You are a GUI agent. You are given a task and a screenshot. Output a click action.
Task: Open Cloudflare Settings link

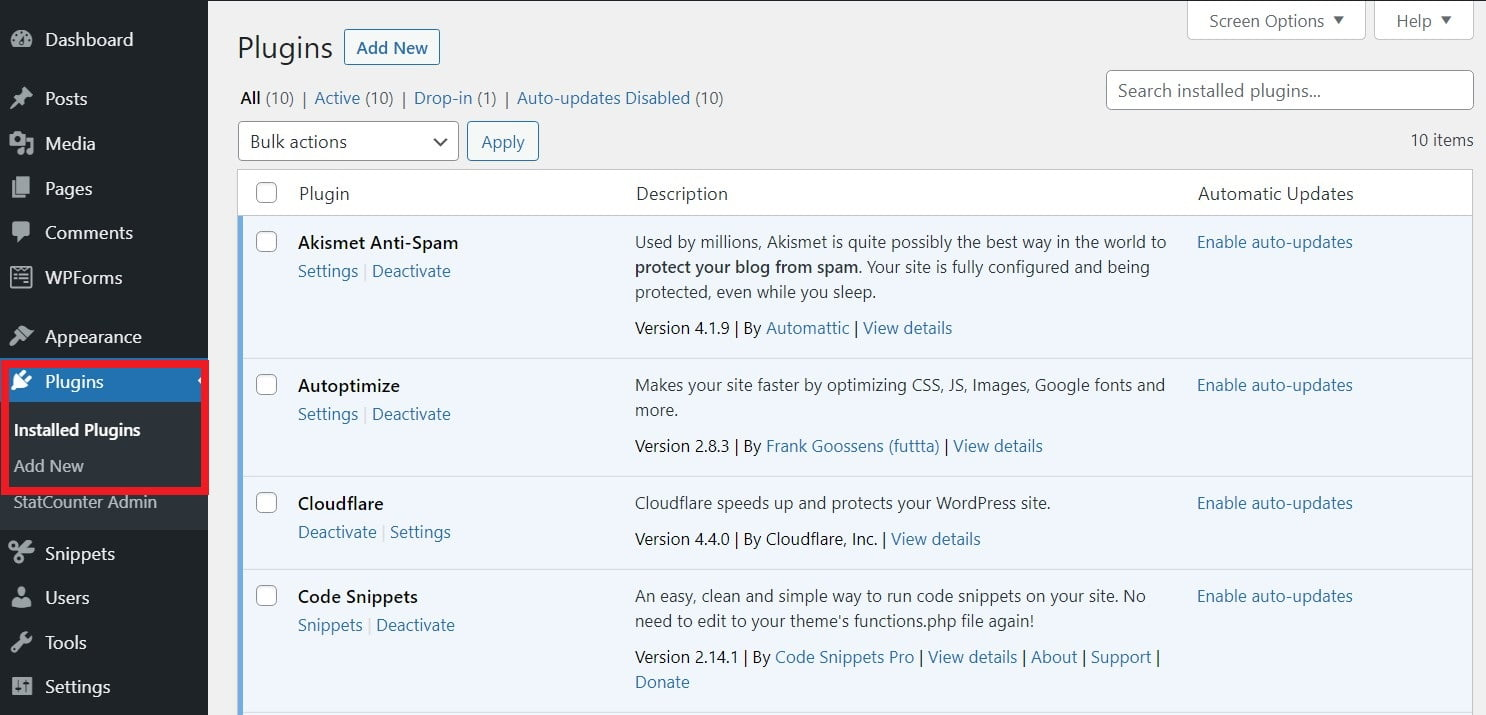(x=420, y=532)
